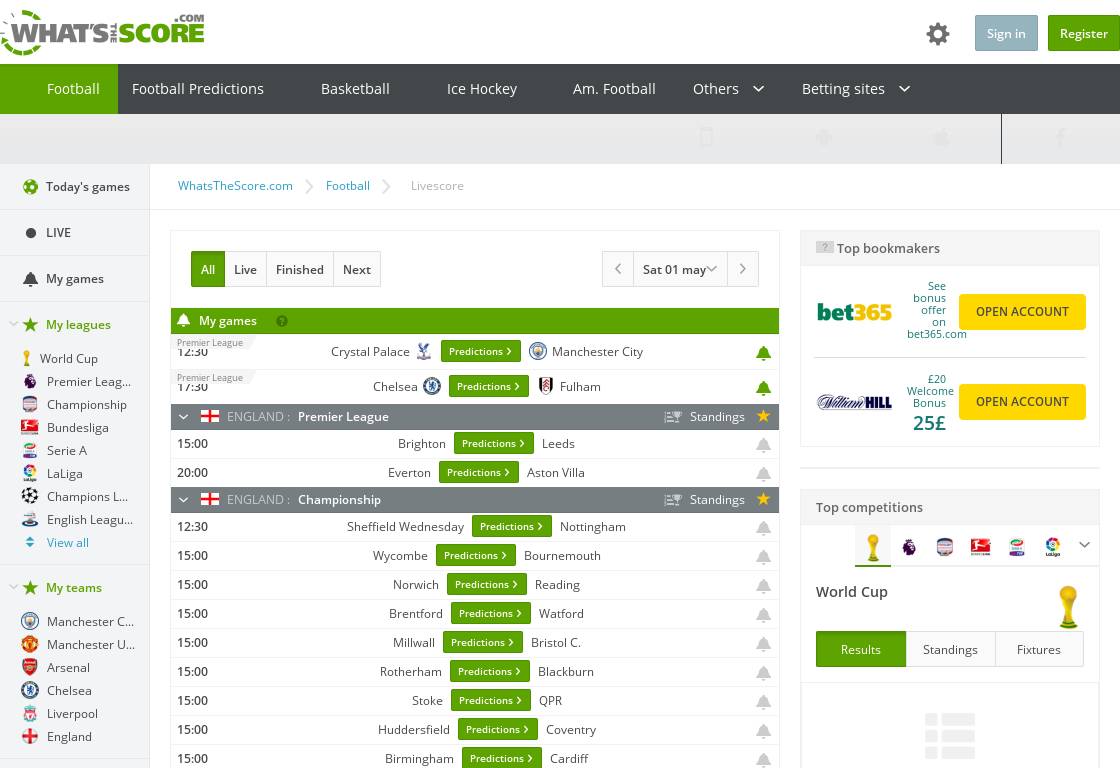Viewport: 1120px width, 768px height.
Task: Collapse the England Championship section
Action: 183,500
